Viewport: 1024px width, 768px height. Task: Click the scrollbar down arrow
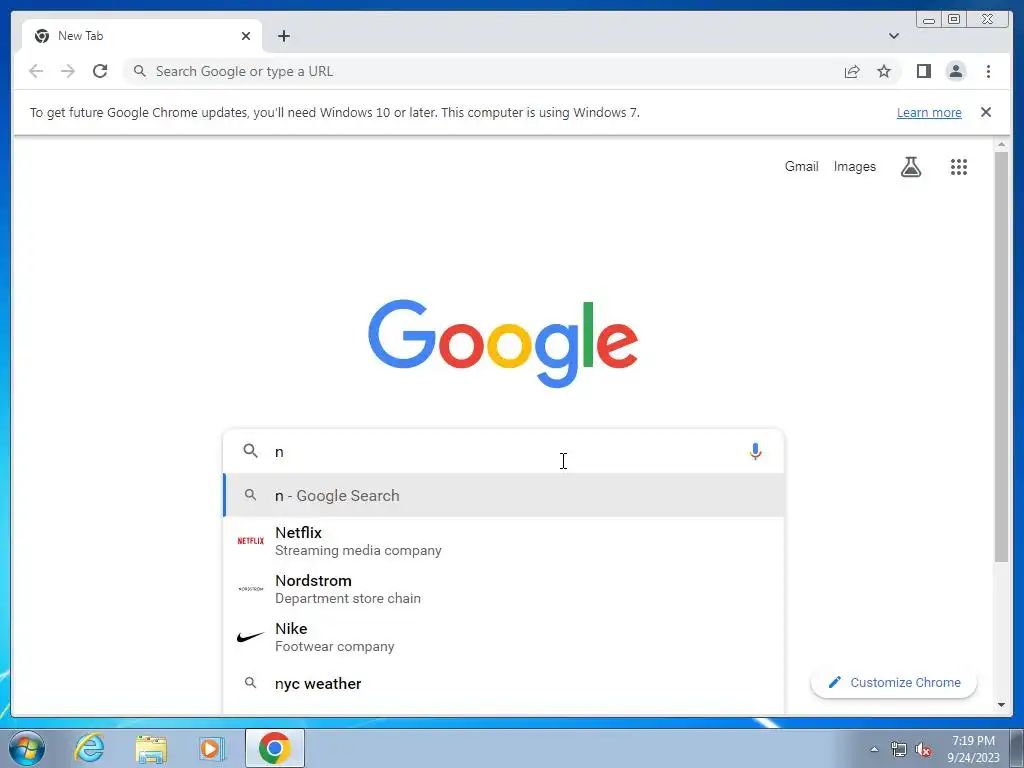[x=1001, y=705]
